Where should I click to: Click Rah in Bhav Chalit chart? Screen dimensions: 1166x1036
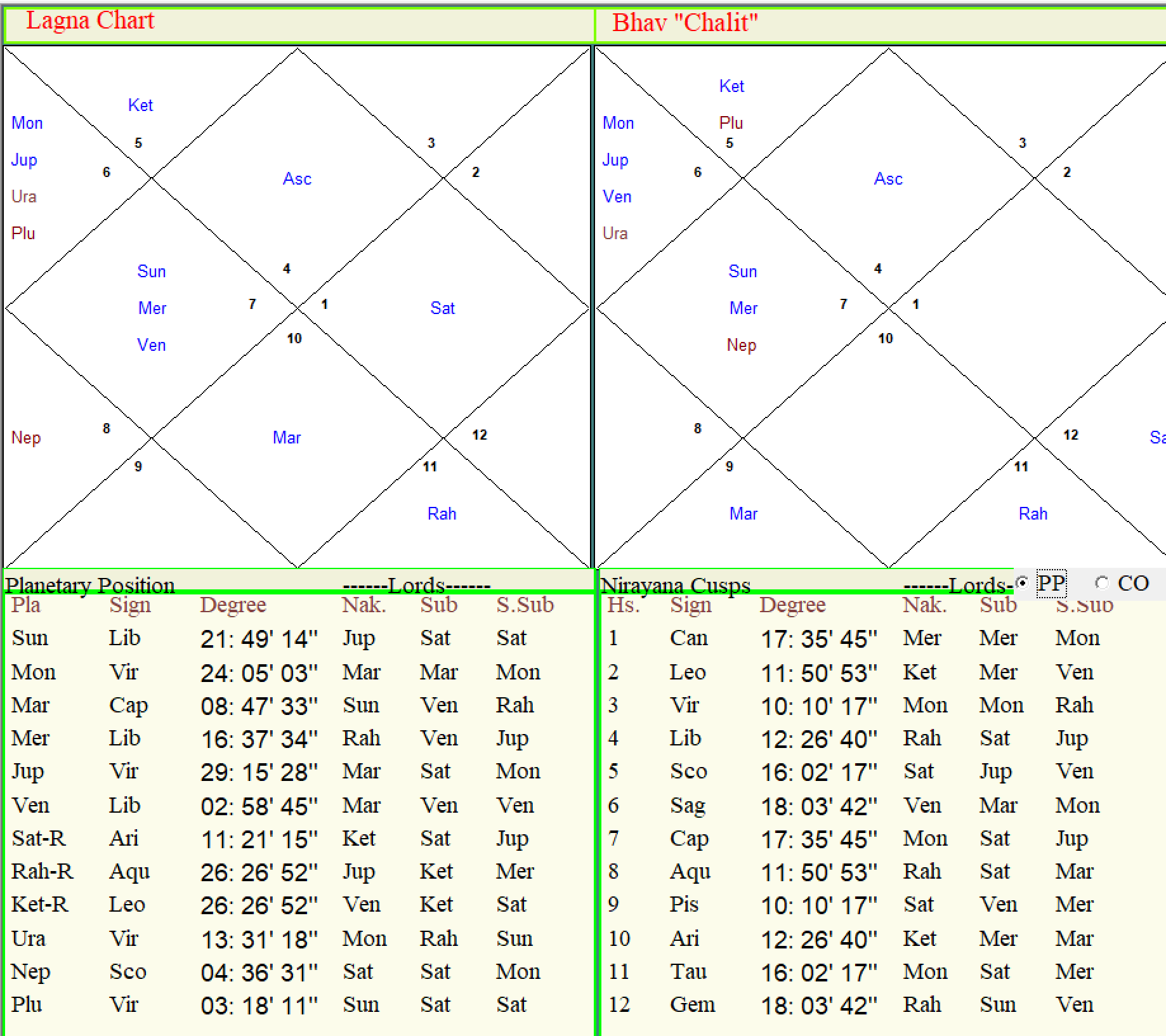point(1033,514)
